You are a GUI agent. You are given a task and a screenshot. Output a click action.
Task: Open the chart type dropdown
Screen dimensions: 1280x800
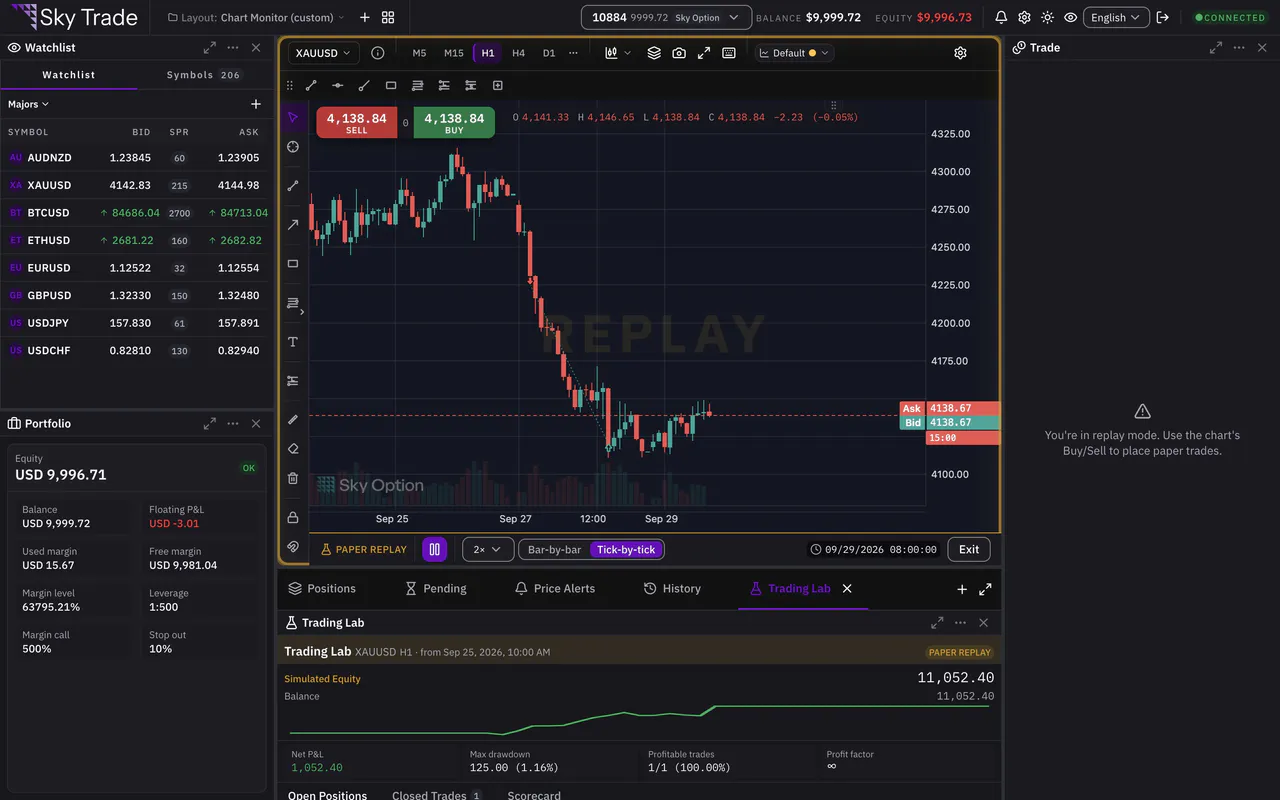[x=617, y=53]
